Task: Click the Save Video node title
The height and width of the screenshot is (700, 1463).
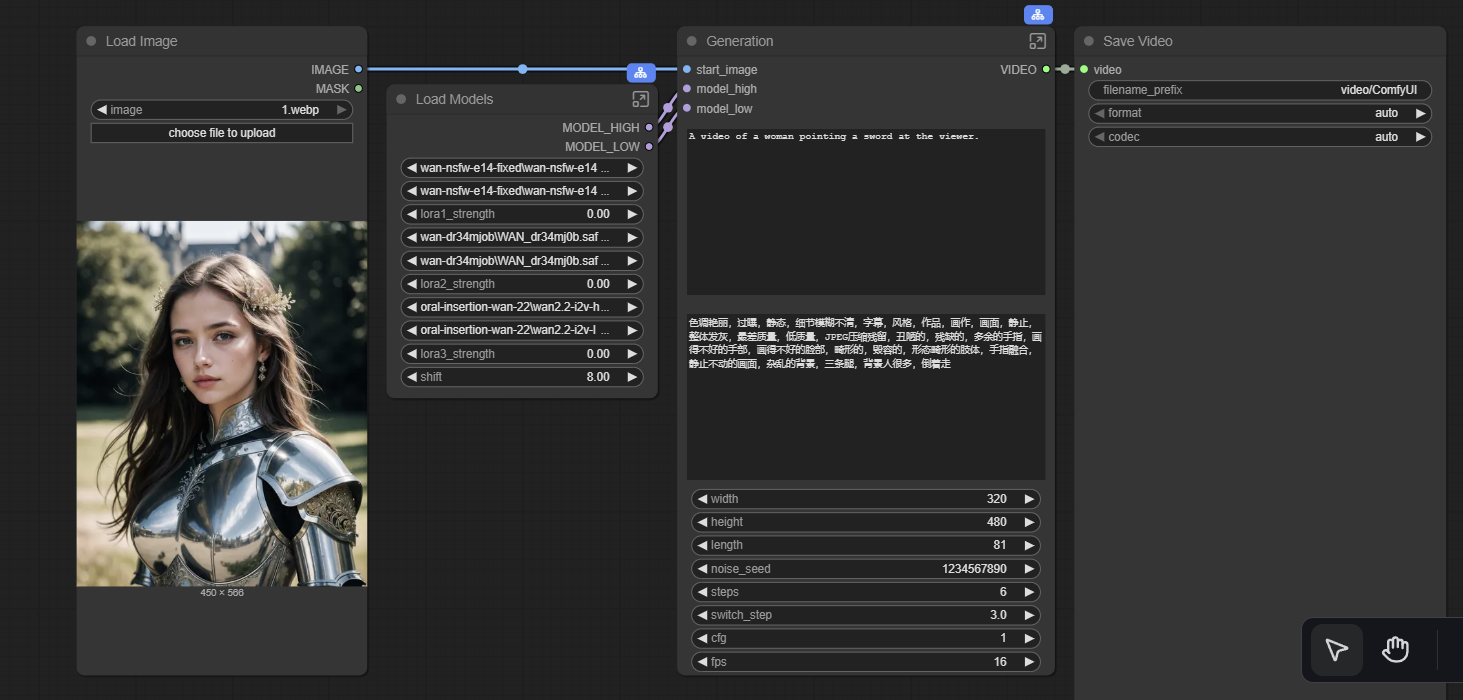Action: 1138,41
